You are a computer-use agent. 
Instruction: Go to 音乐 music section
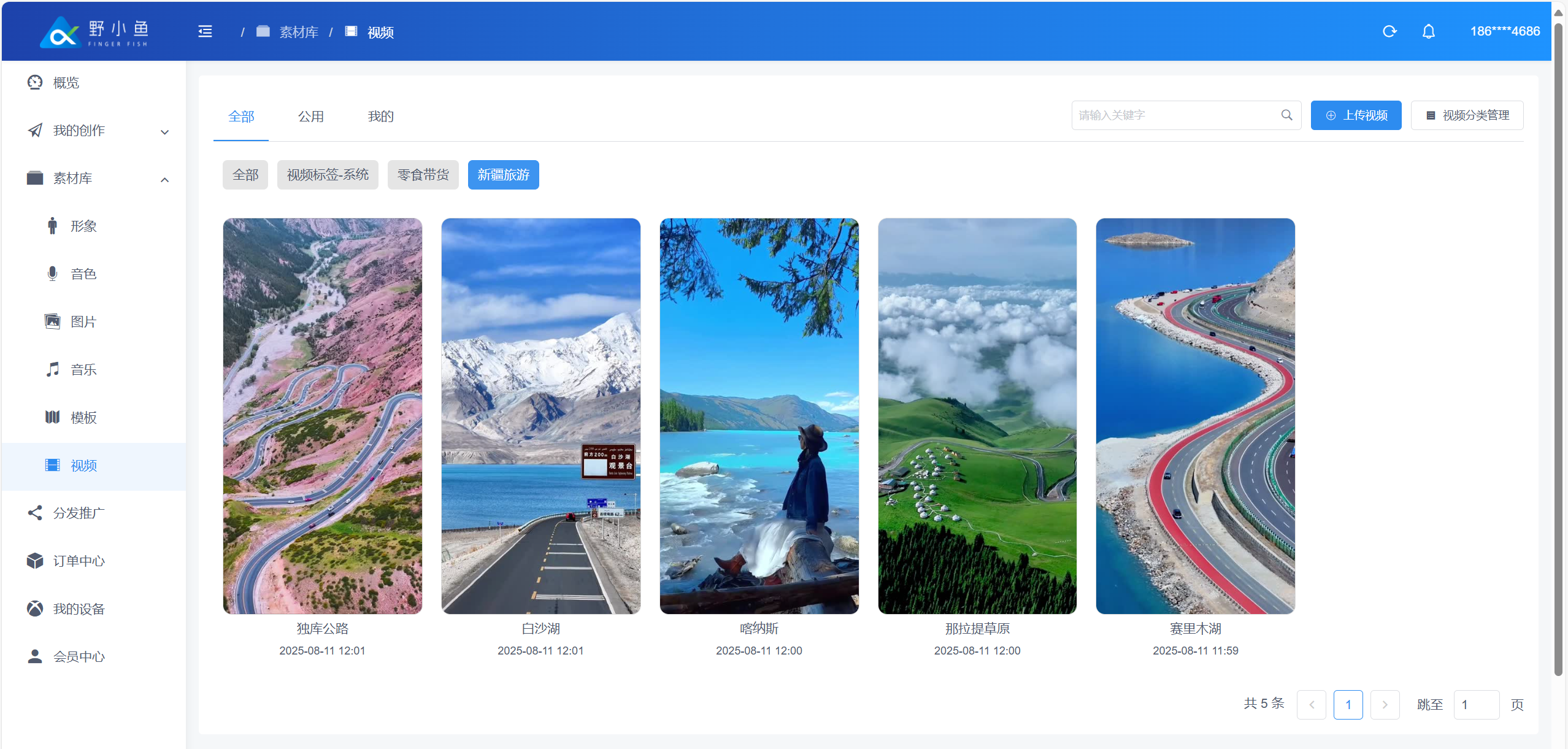(x=83, y=370)
